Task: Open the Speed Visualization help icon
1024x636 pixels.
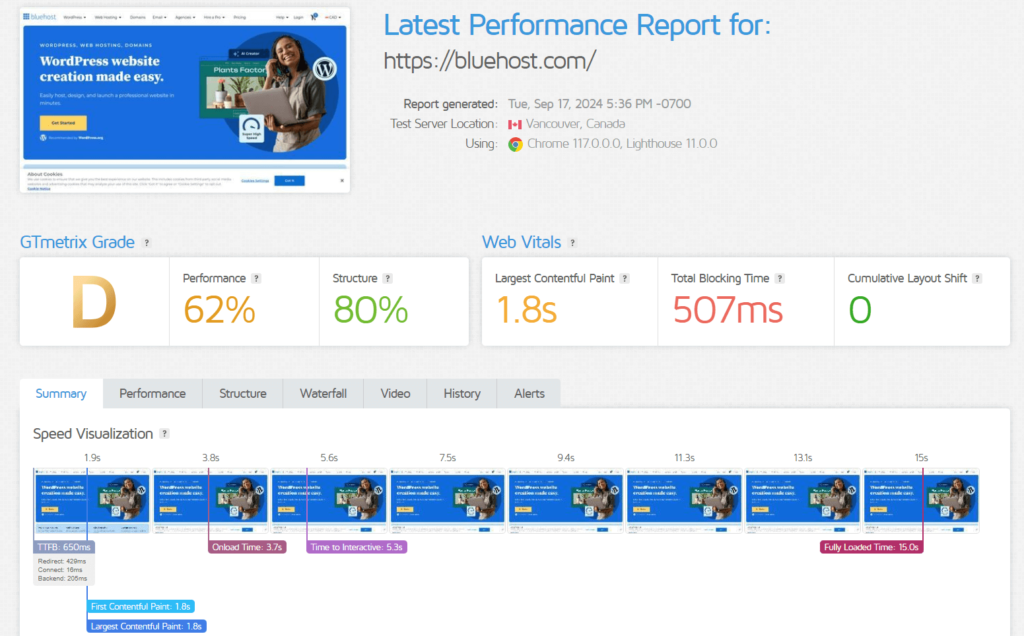Action: [165, 434]
